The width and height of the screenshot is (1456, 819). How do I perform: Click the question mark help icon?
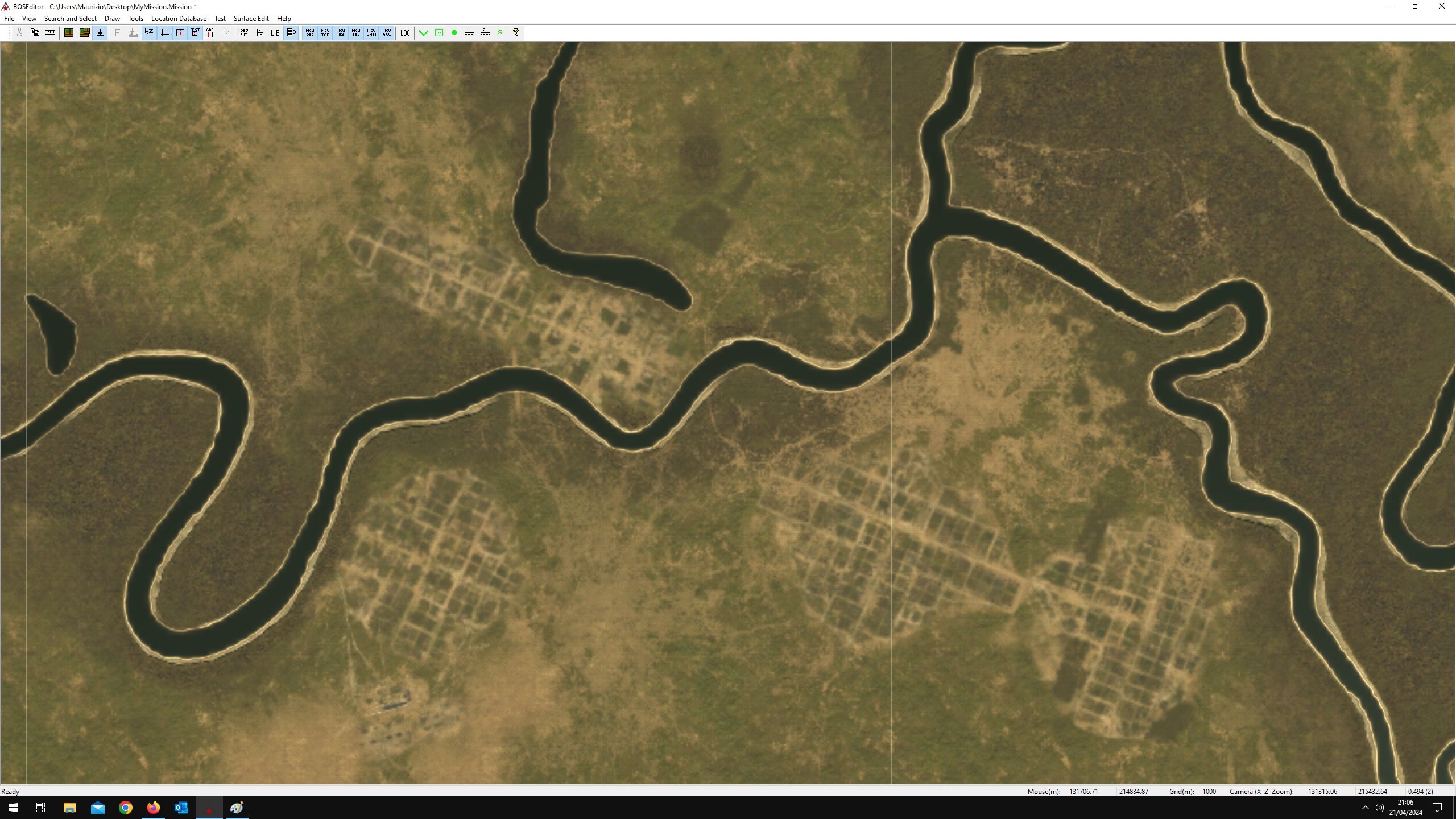(516, 32)
